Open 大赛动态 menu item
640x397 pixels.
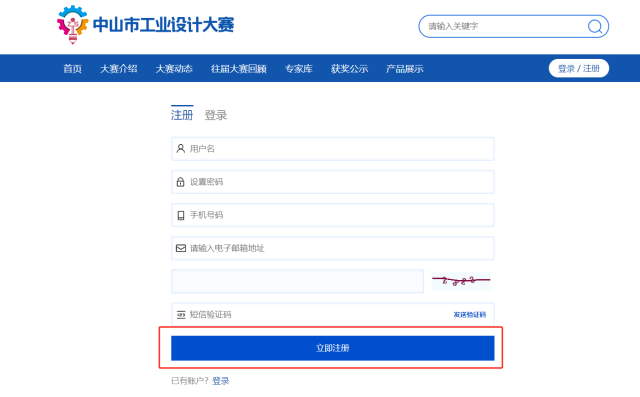(174, 69)
